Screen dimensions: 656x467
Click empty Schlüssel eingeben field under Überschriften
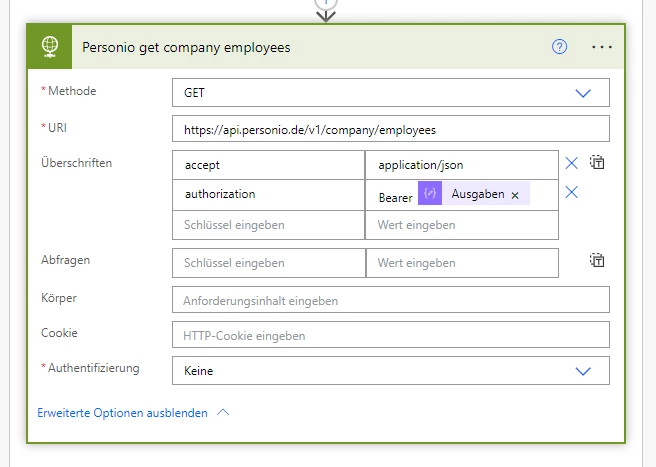[269, 225]
